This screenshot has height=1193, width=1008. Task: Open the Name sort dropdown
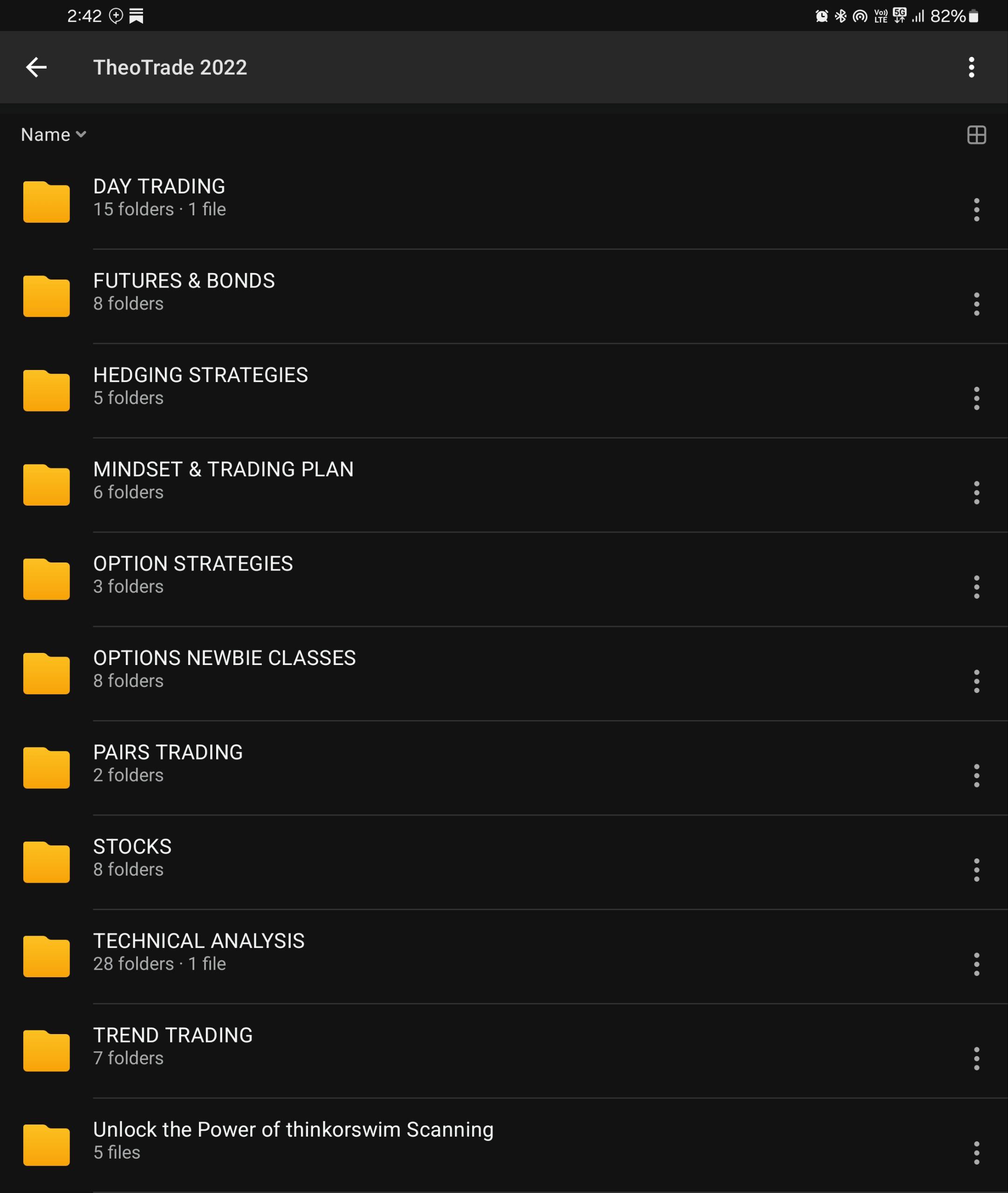coord(53,135)
